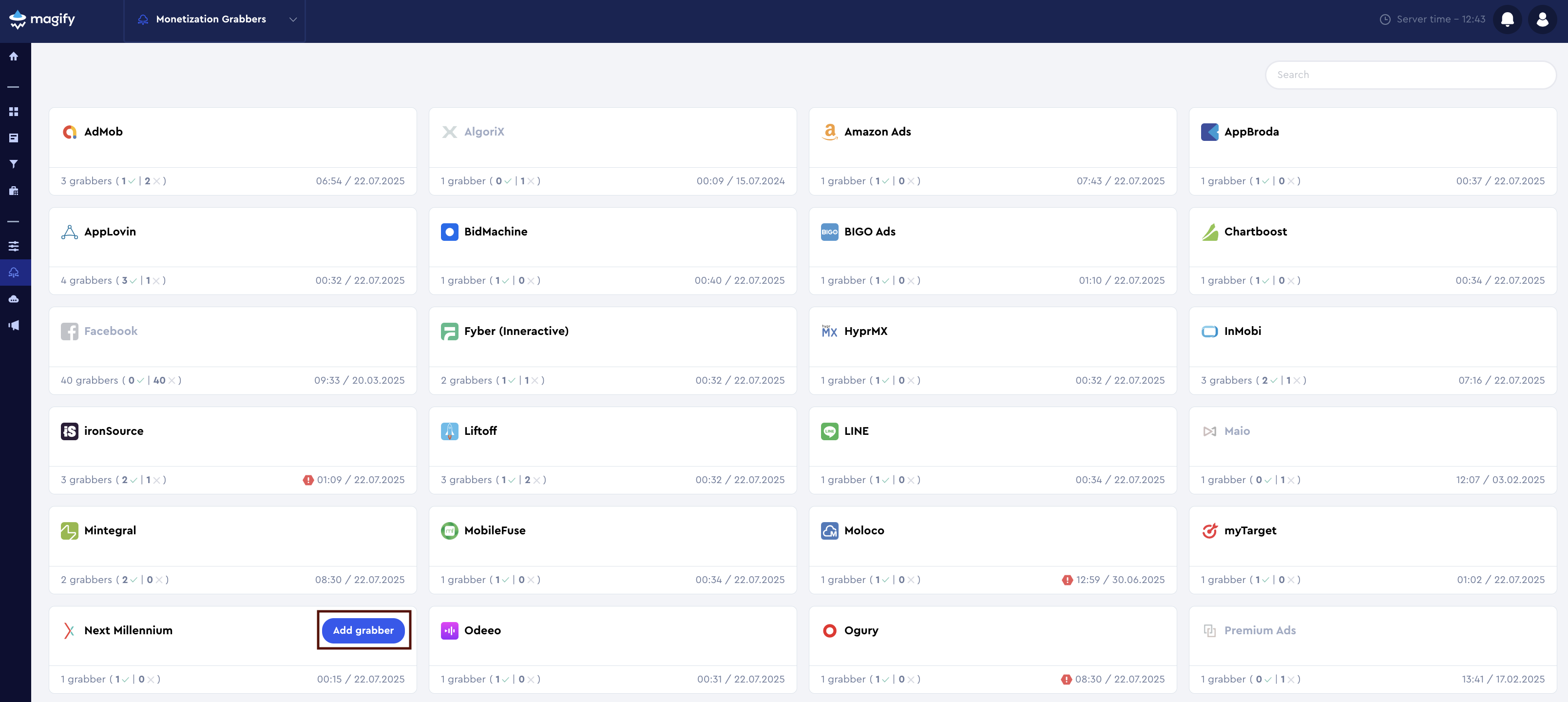The image size is (1568, 702).
Task: Open the sliders settings sidebar icon
Action: pyautogui.click(x=13, y=246)
